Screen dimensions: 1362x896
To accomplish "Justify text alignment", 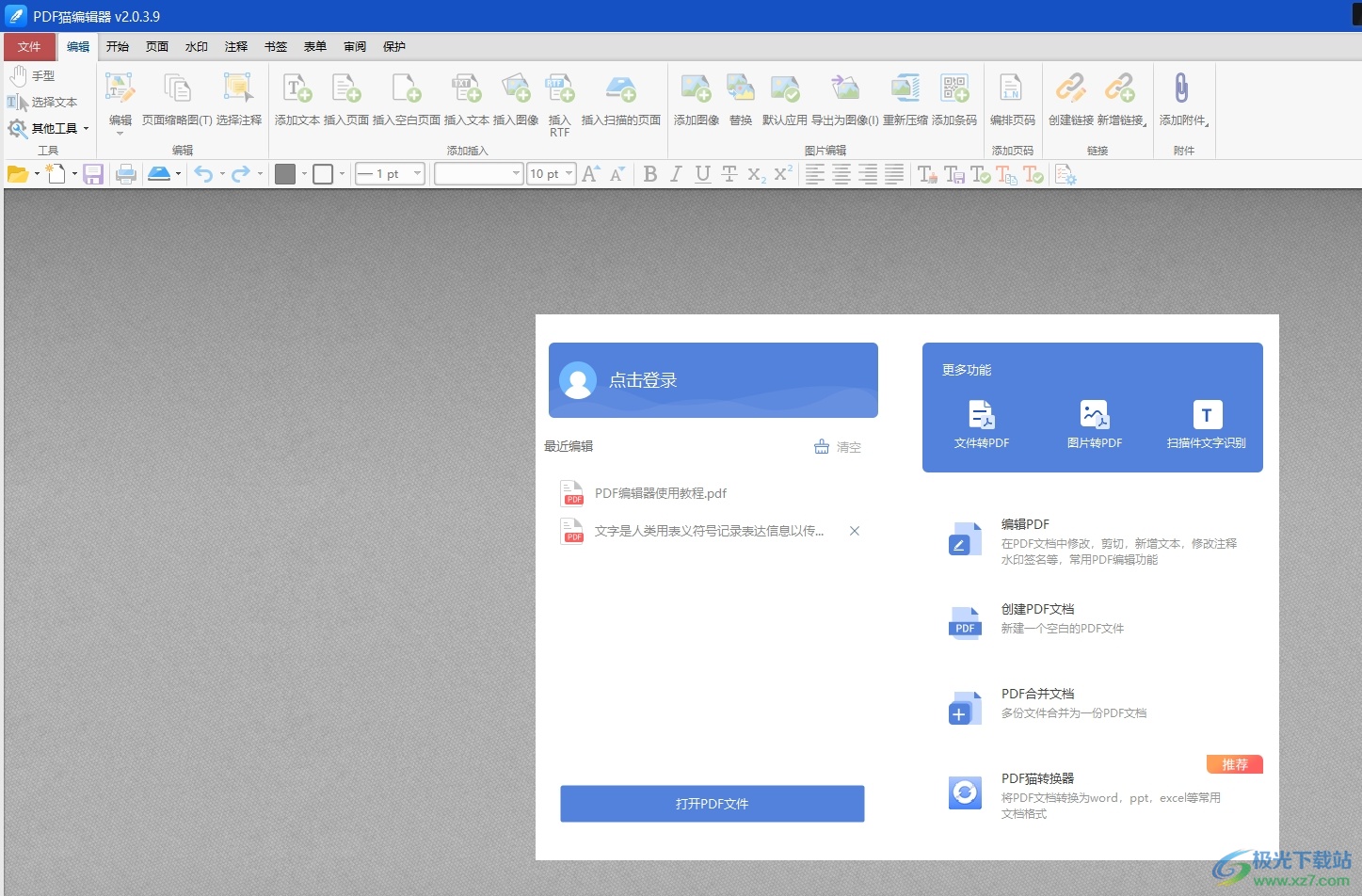I will click(x=894, y=174).
